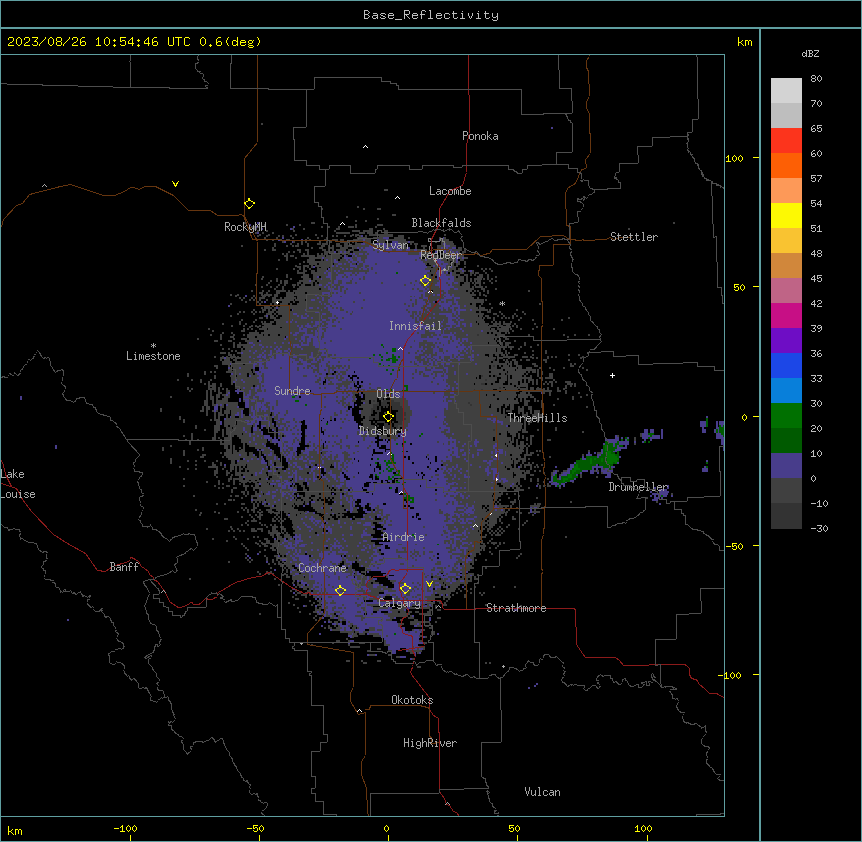Image resolution: width=862 pixels, height=842 pixels.
Task: Click the Innisfail city label
Action: click(415, 326)
